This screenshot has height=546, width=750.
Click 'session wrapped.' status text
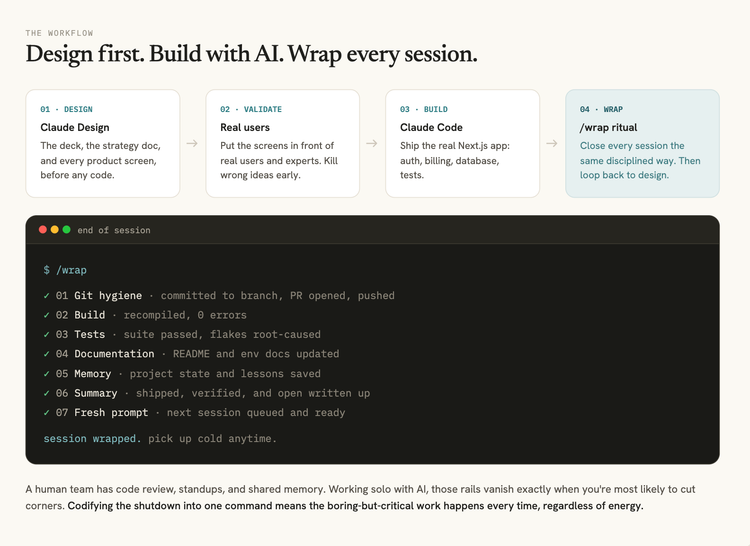coord(92,438)
